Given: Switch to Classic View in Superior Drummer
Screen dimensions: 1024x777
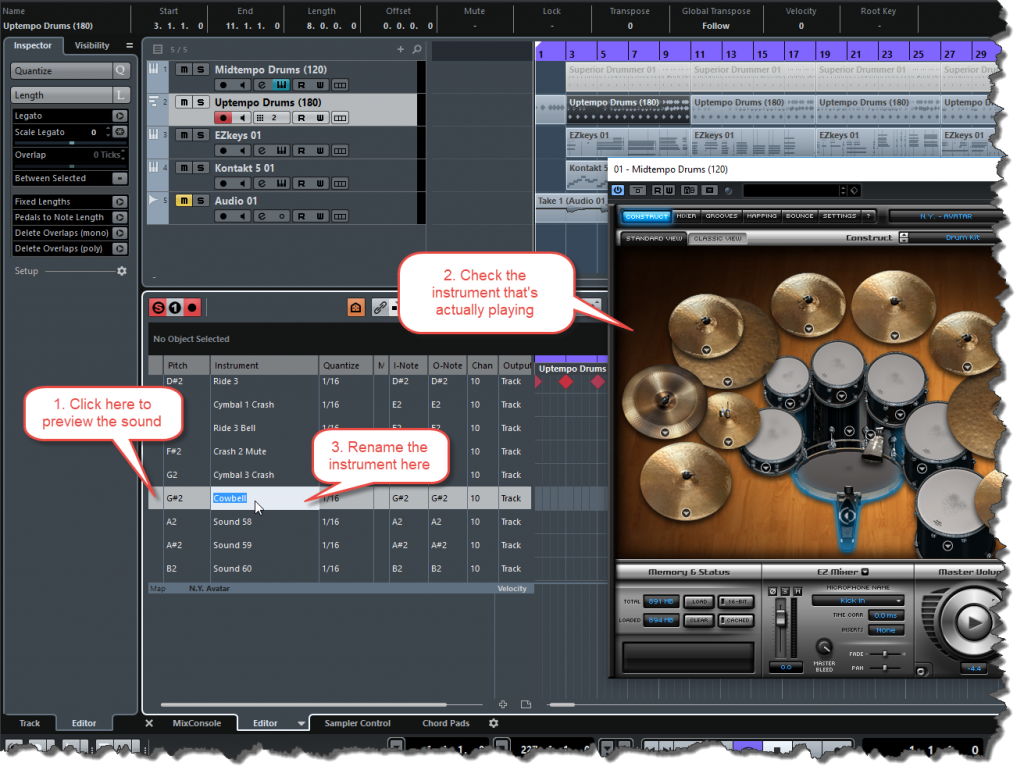Looking at the screenshot, I should (718, 238).
